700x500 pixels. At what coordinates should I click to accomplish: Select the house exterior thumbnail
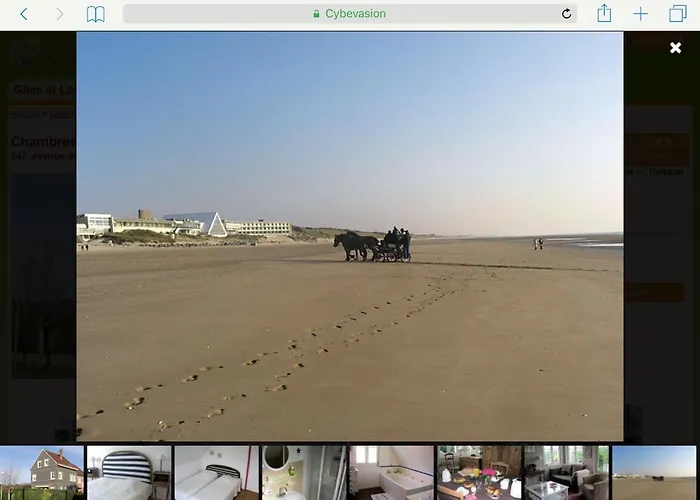click(40, 473)
